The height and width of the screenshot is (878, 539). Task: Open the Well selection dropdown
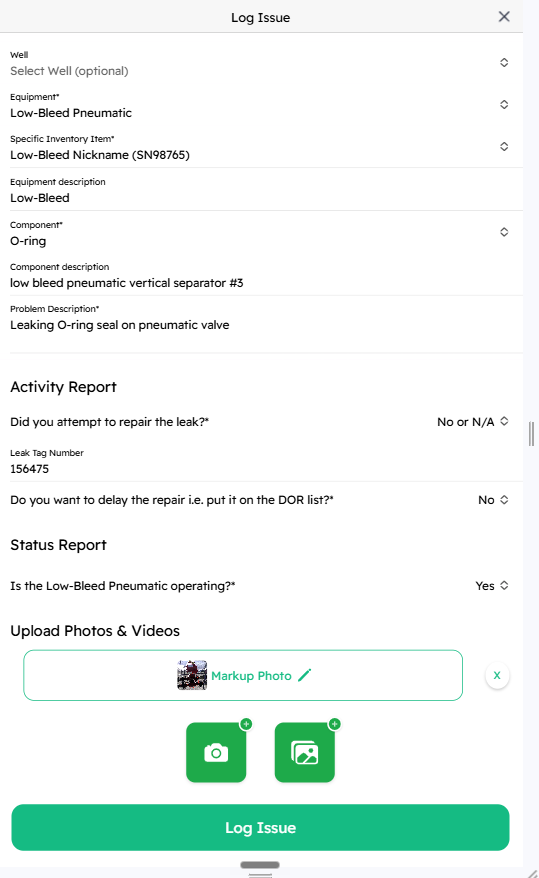(261, 63)
